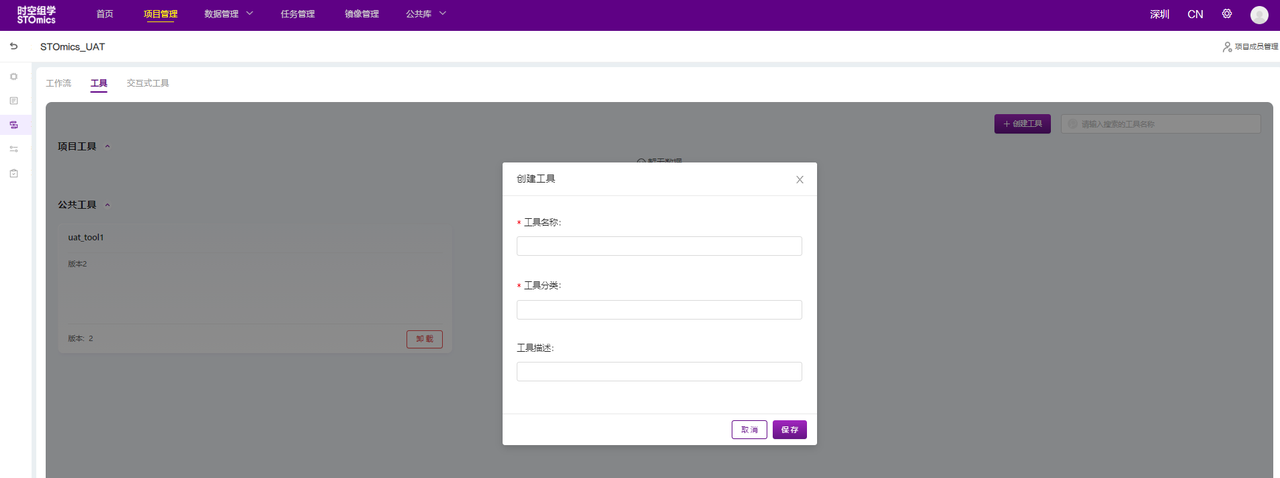Select the highlighted purple tools sidebar icon

click(x=14, y=125)
